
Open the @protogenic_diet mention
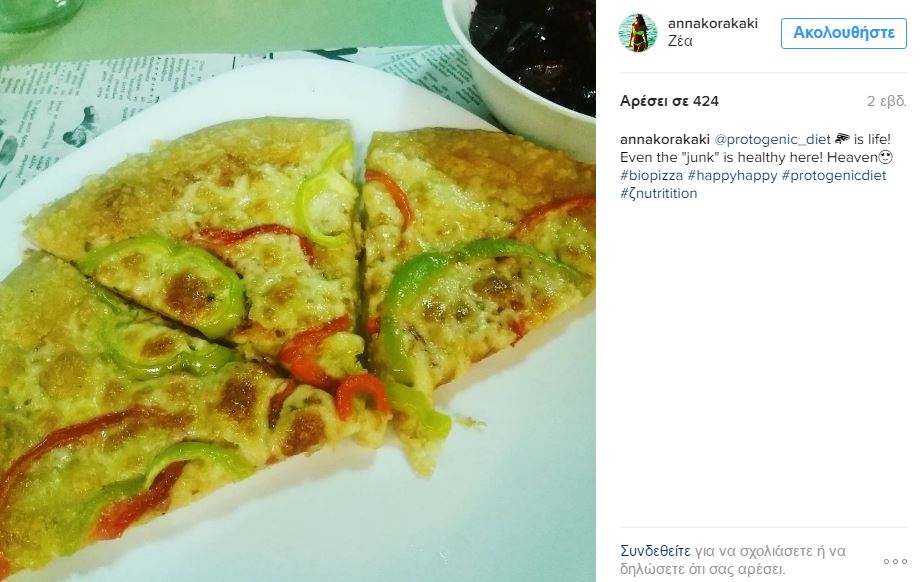tap(772, 140)
